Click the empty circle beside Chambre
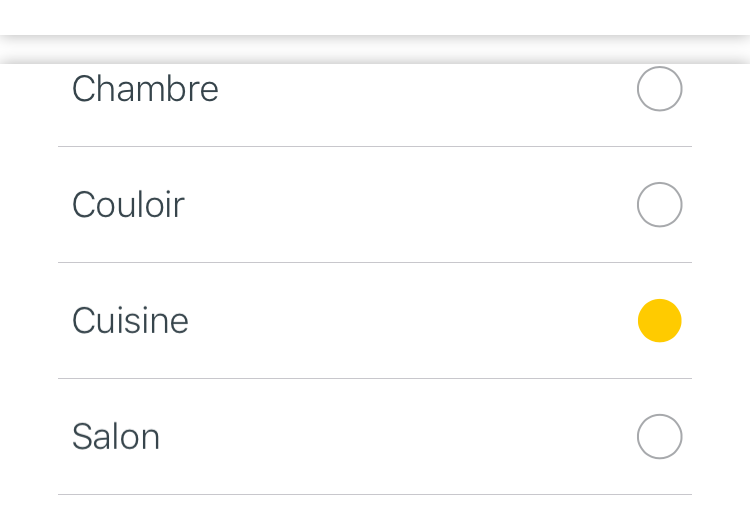 [x=660, y=89]
